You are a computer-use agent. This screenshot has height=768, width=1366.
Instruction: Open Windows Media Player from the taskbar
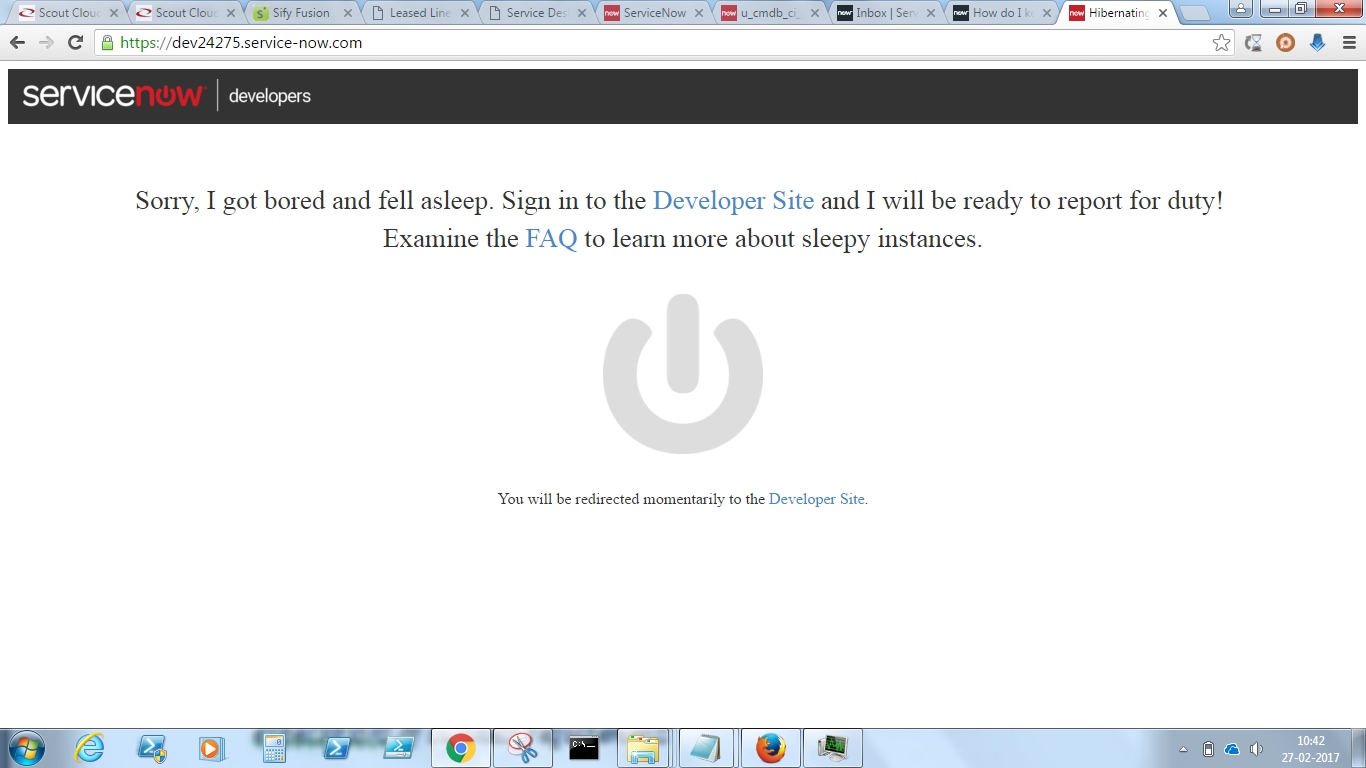pyautogui.click(x=211, y=748)
